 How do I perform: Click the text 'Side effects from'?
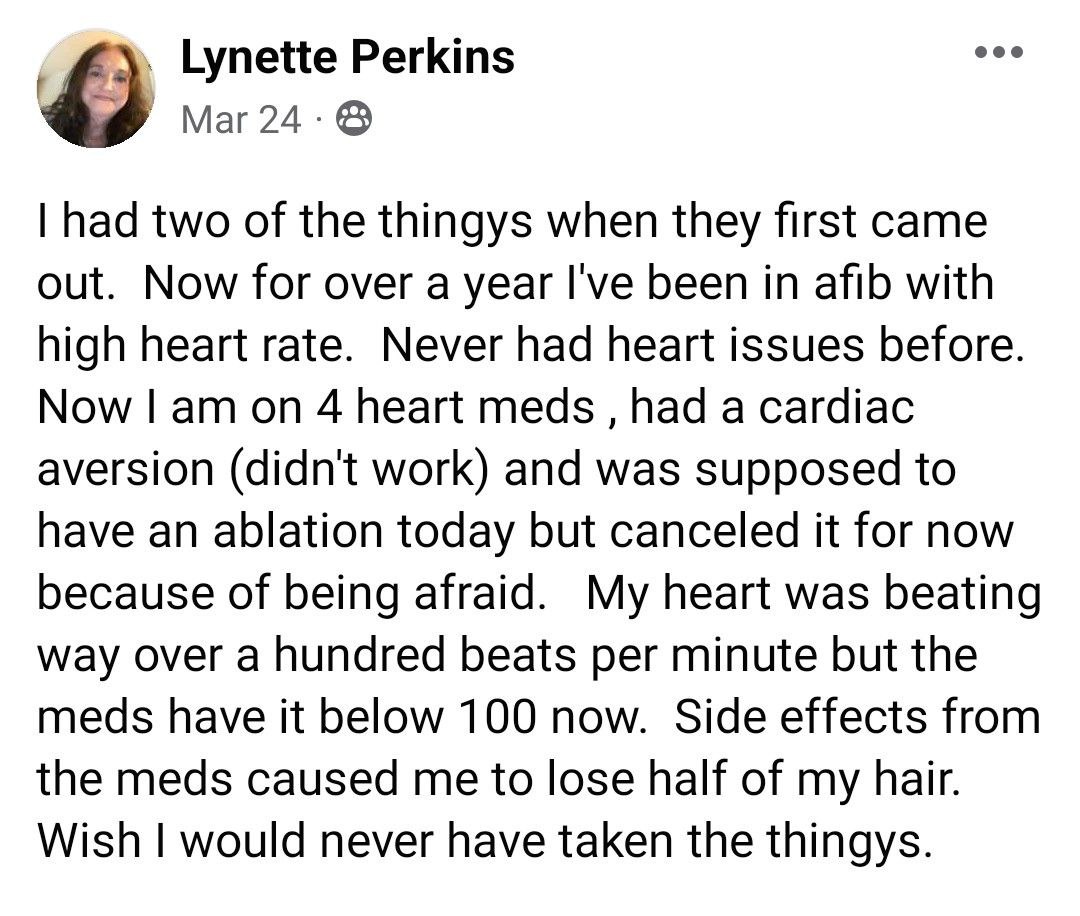[857, 717]
